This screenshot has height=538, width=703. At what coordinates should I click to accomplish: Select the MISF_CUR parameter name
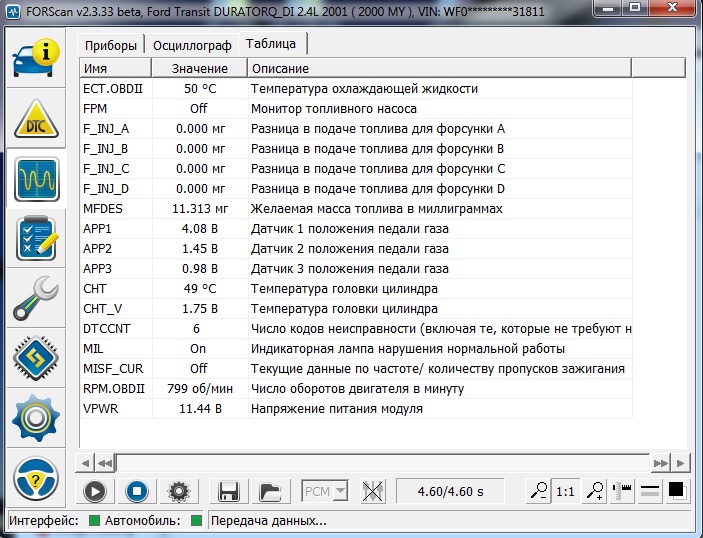(113, 369)
